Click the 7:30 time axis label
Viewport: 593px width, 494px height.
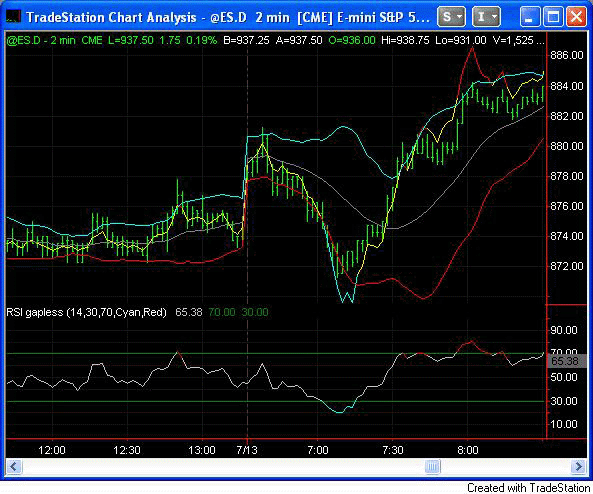[393, 450]
